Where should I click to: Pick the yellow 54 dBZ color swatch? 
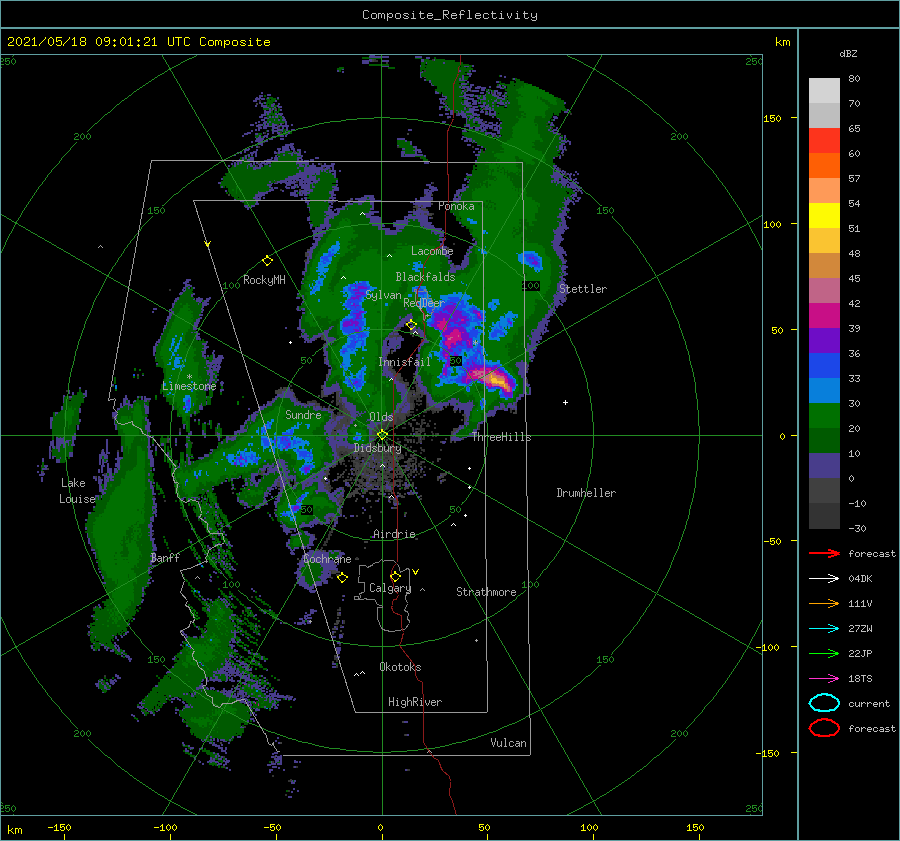pos(824,215)
